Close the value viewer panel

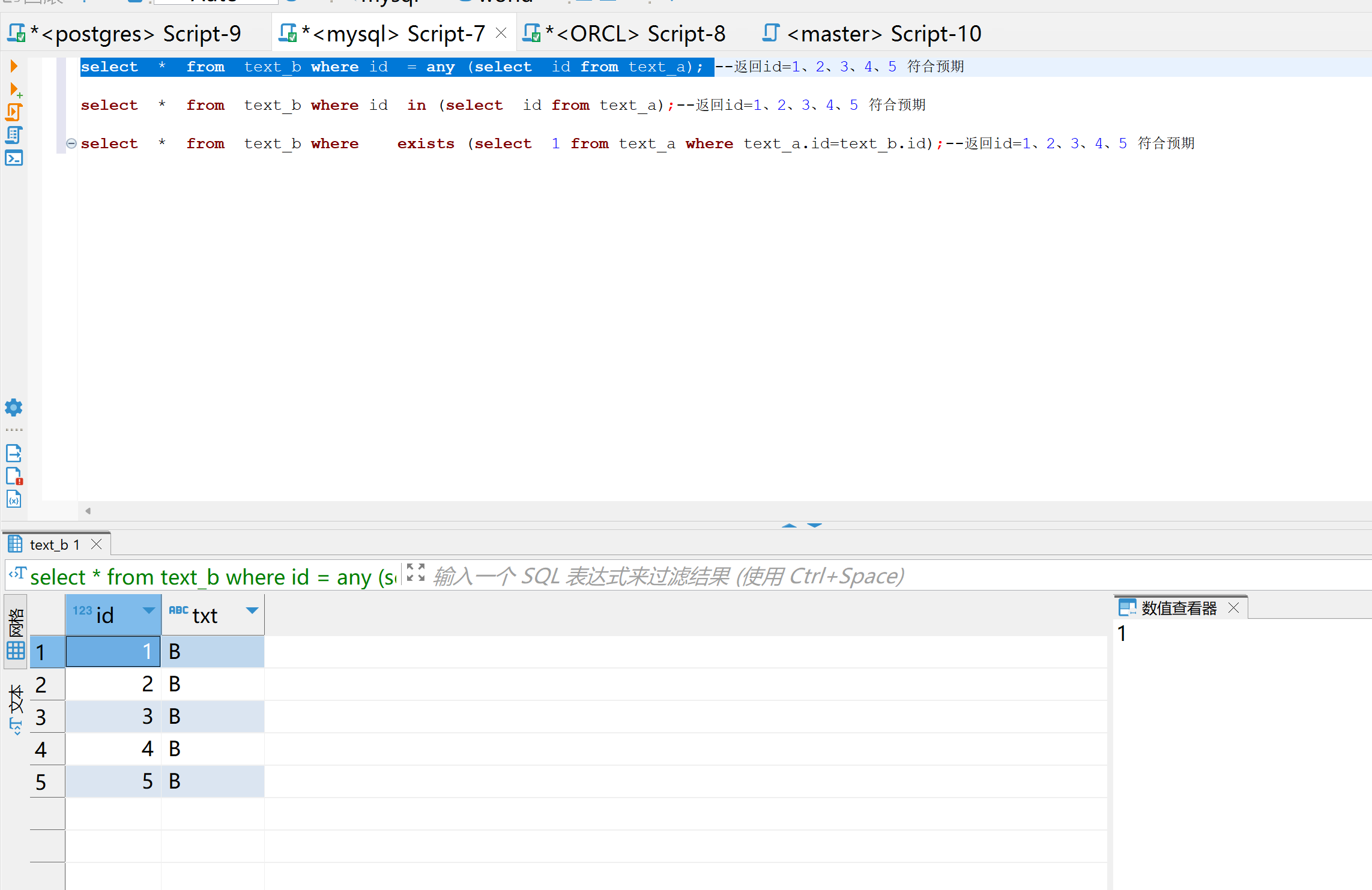pyautogui.click(x=1234, y=608)
